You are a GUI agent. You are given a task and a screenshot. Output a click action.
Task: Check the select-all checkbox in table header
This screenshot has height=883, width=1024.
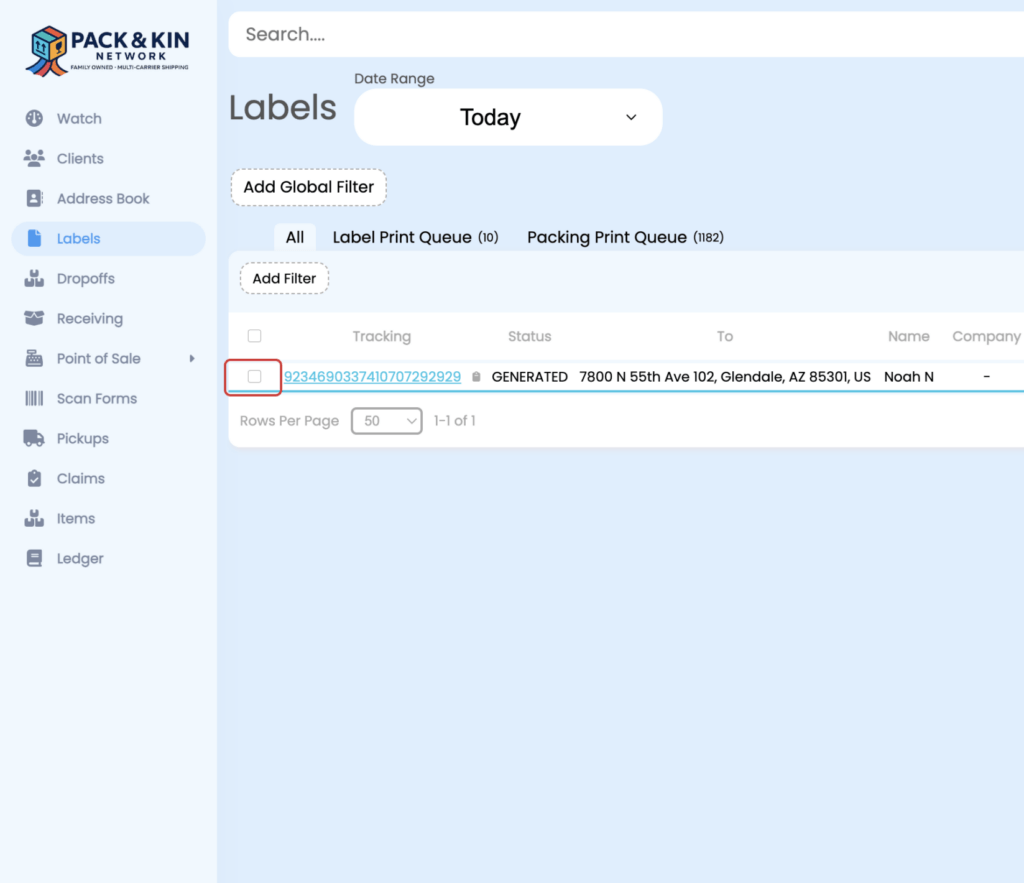point(254,336)
